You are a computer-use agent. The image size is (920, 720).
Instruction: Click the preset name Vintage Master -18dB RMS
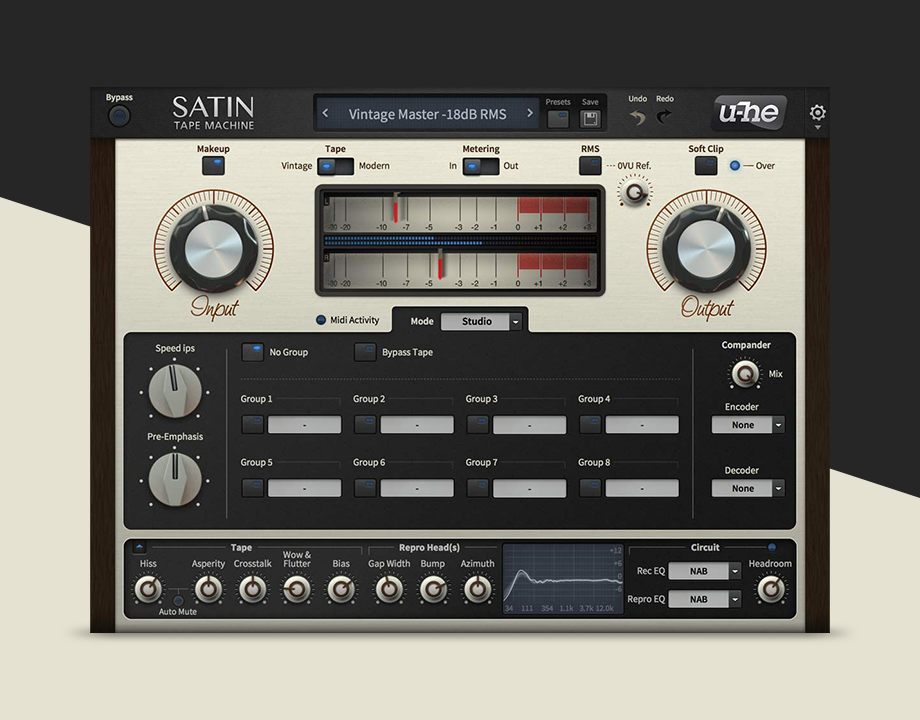(x=428, y=114)
